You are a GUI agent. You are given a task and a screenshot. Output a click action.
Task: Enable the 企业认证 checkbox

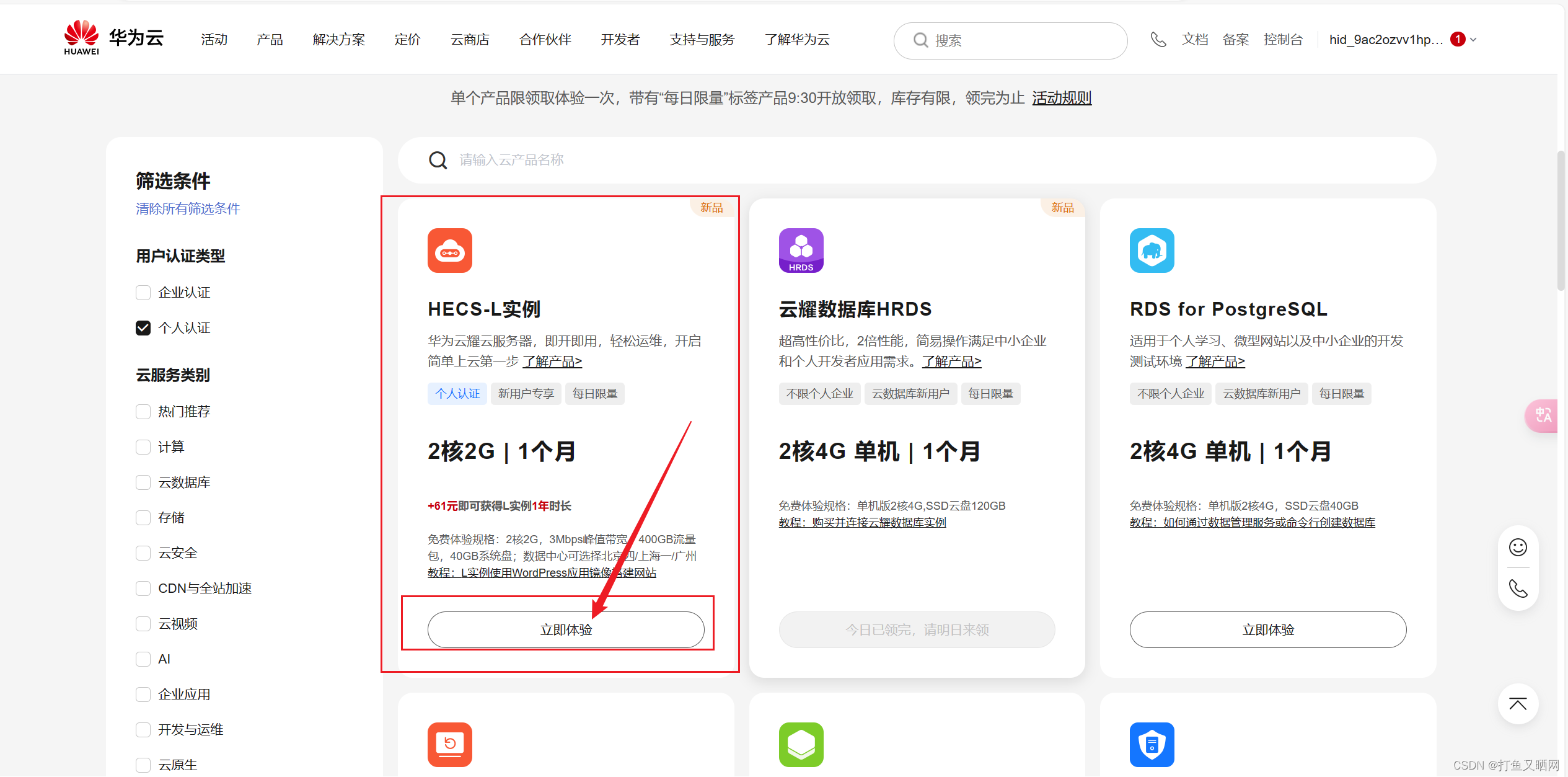(x=143, y=293)
